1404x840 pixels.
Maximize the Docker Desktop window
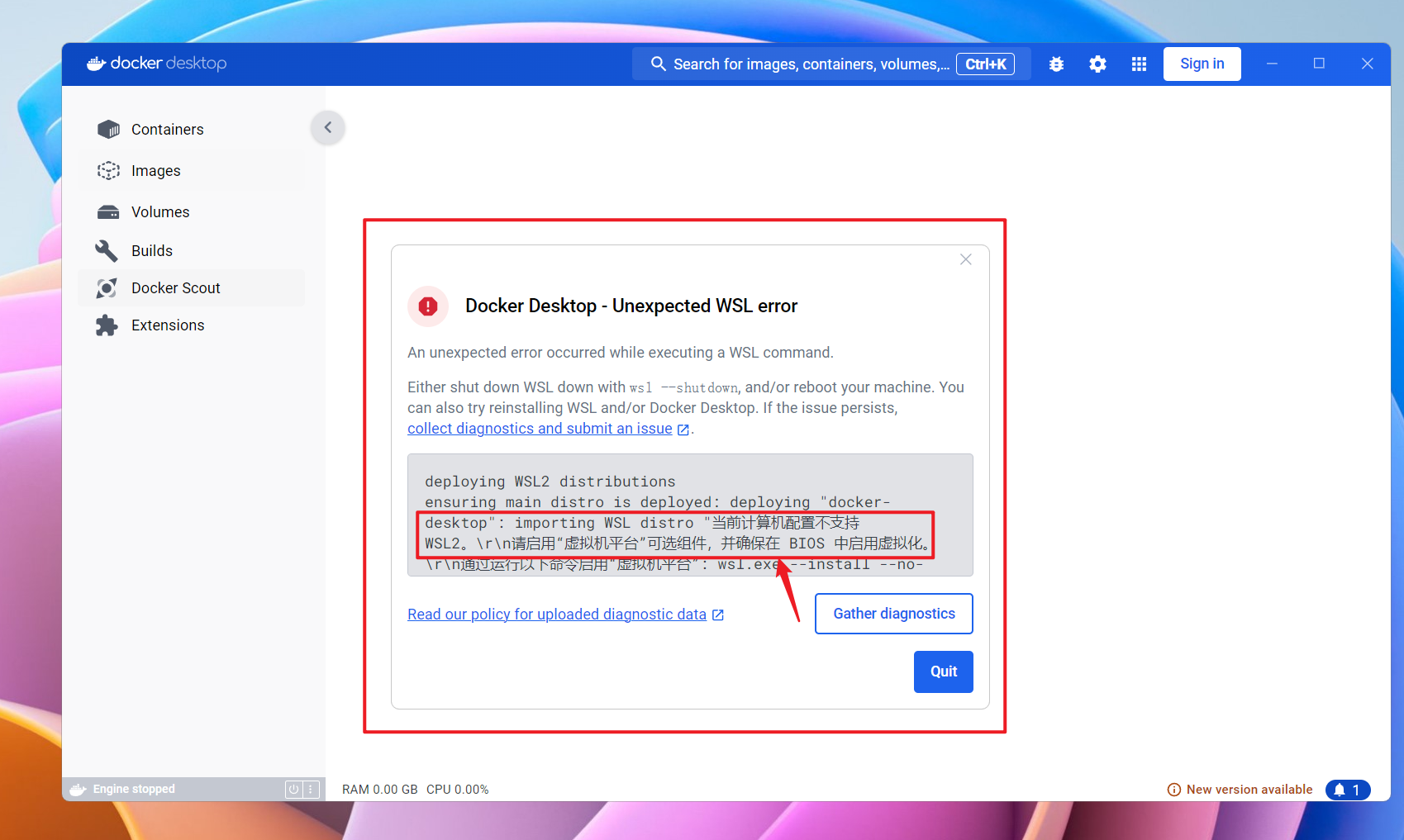[1319, 64]
